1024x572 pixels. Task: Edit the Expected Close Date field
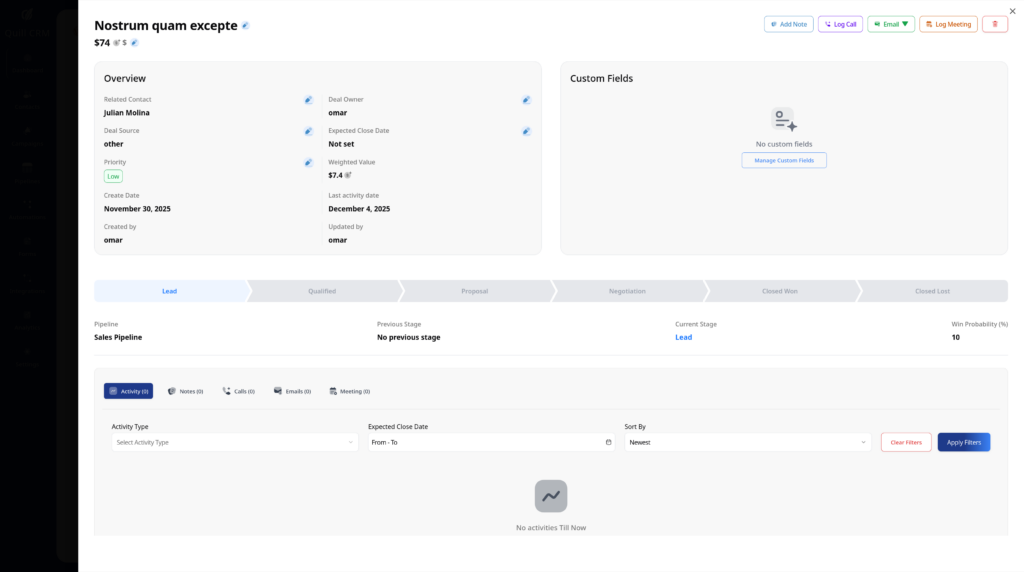click(x=526, y=131)
